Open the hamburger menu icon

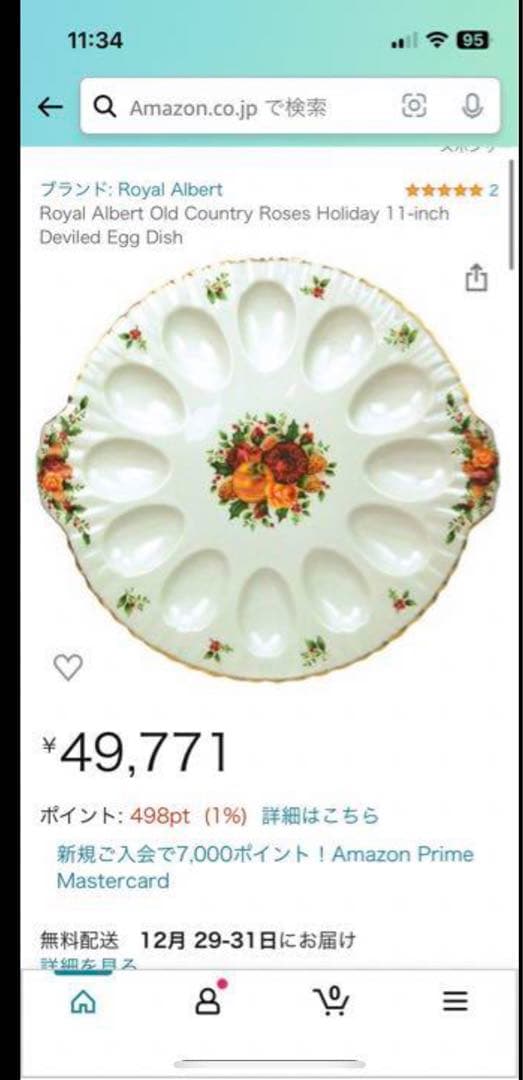point(455,1001)
